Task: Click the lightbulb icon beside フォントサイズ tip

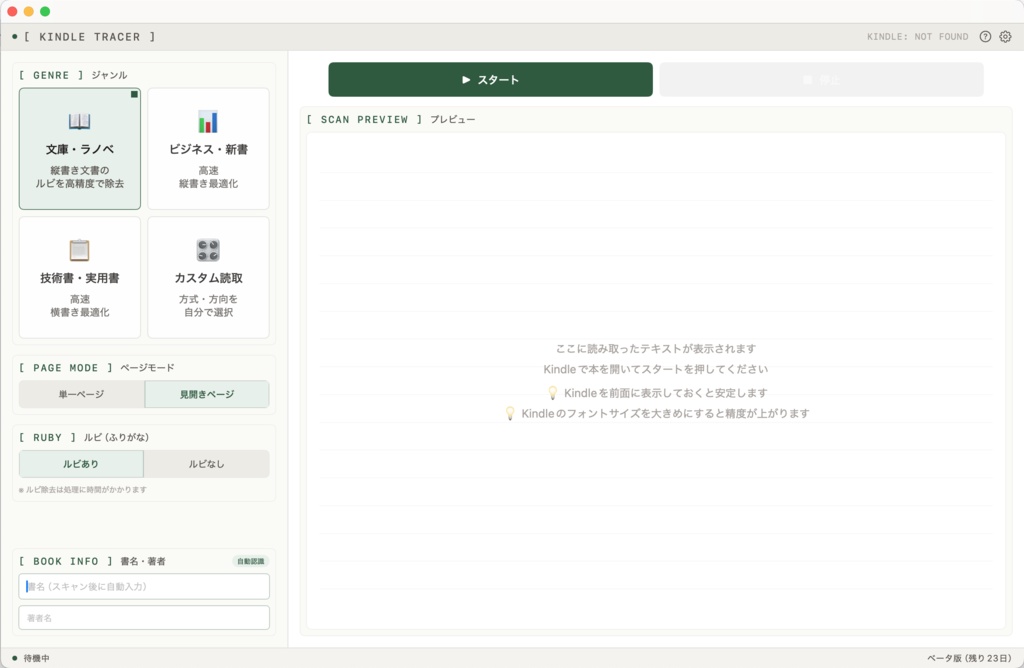Action: pos(510,413)
